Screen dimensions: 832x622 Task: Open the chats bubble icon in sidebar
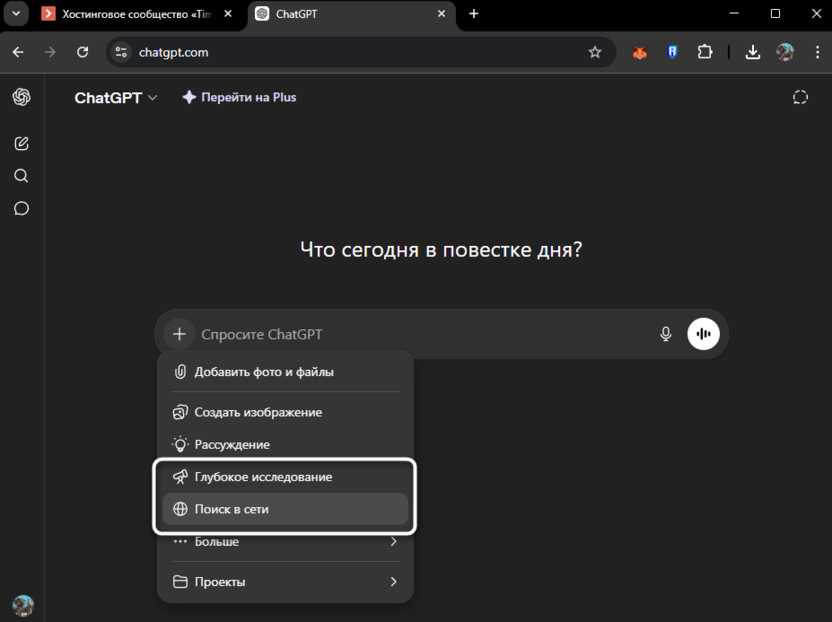[21, 208]
